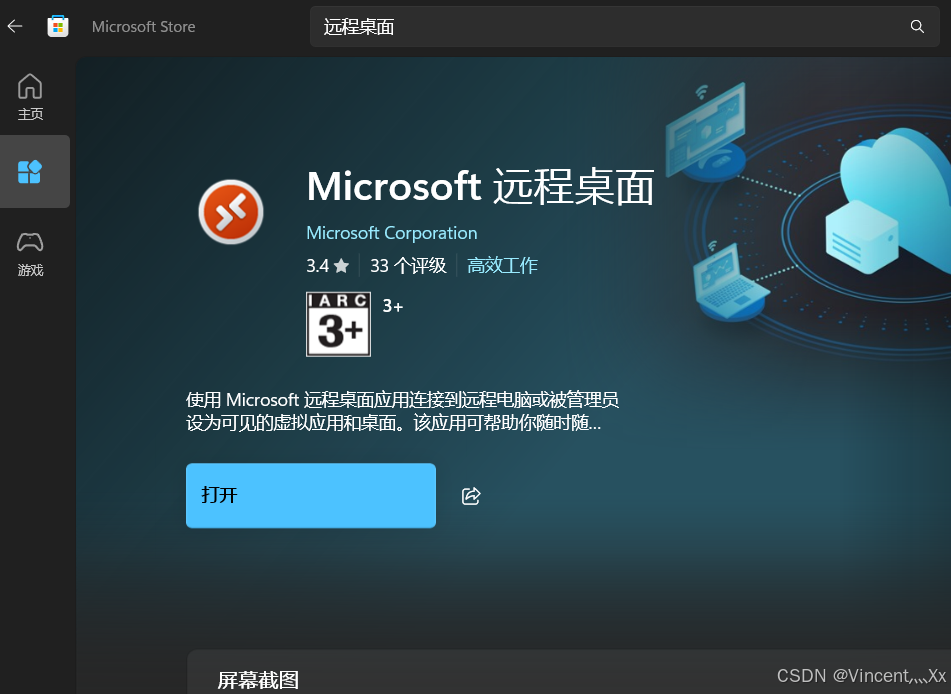Open the 游戏 gaming sidebar item
This screenshot has height=694, width=951.
click(30, 254)
